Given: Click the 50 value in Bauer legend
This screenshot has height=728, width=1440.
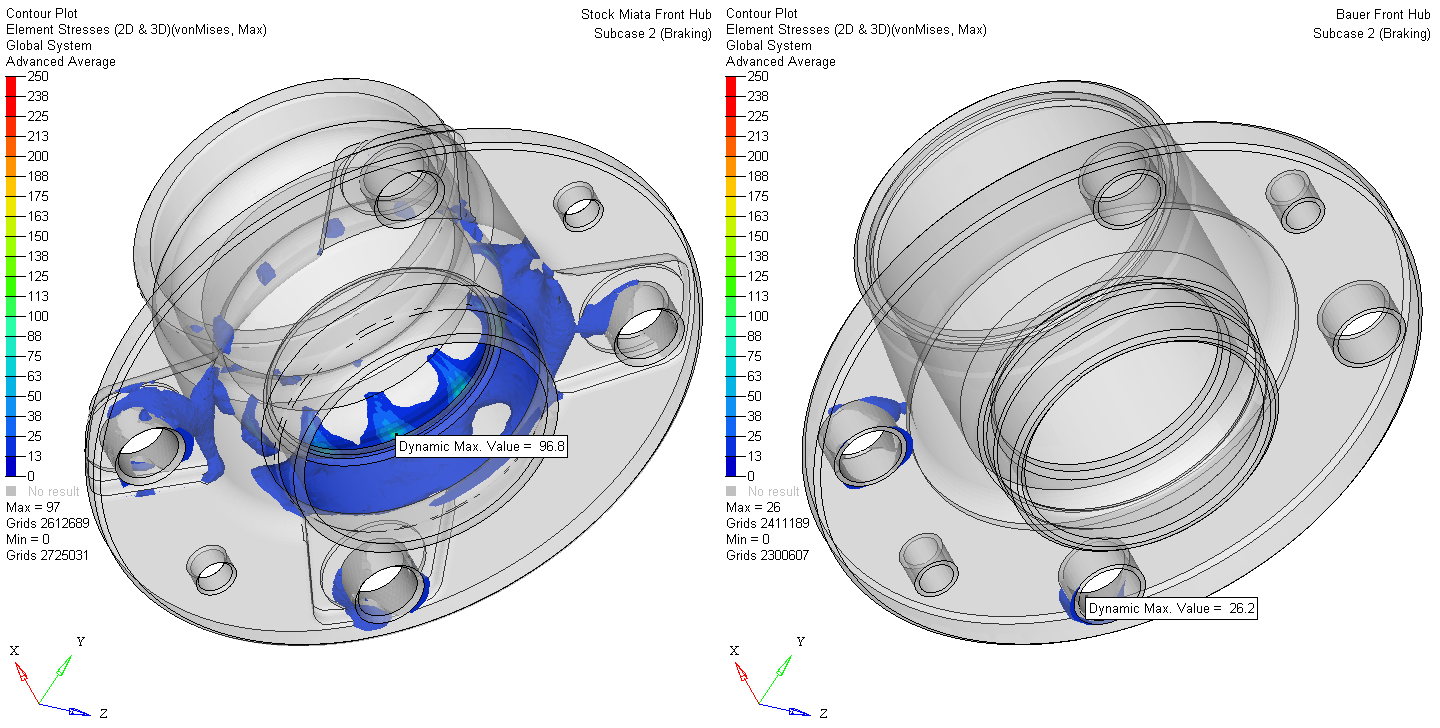Looking at the screenshot, I should click(x=754, y=396).
